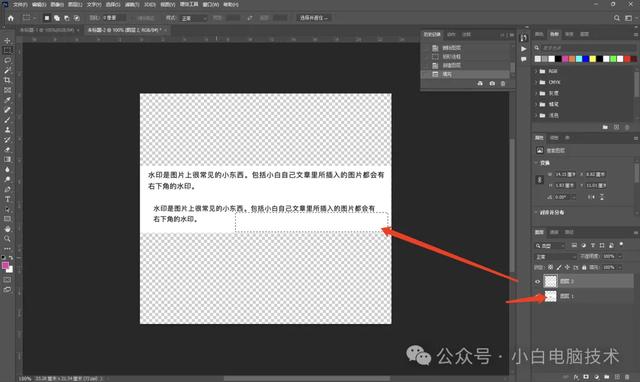The height and width of the screenshot is (382, 640).
Task: Select the Magic Wand tool
Action: [7, 70]
